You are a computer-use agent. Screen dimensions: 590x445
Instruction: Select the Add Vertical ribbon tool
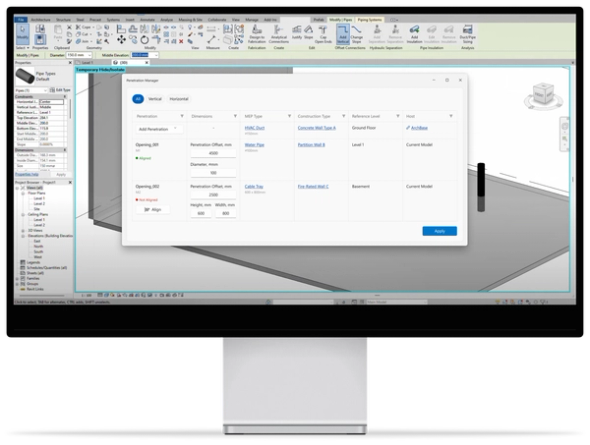click(342, 34)
